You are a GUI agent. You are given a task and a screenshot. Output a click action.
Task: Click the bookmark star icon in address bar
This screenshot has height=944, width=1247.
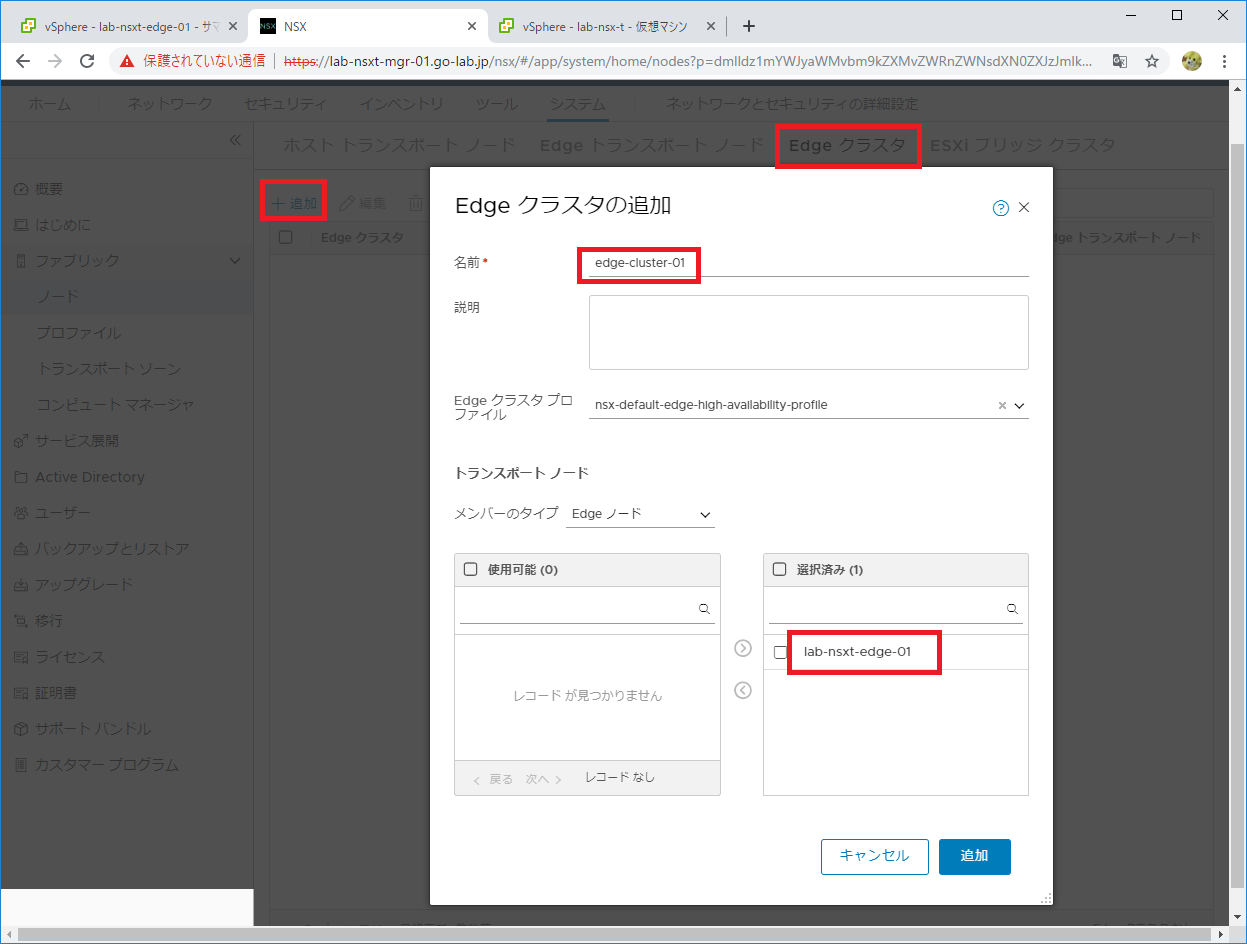coord(1151,61)
